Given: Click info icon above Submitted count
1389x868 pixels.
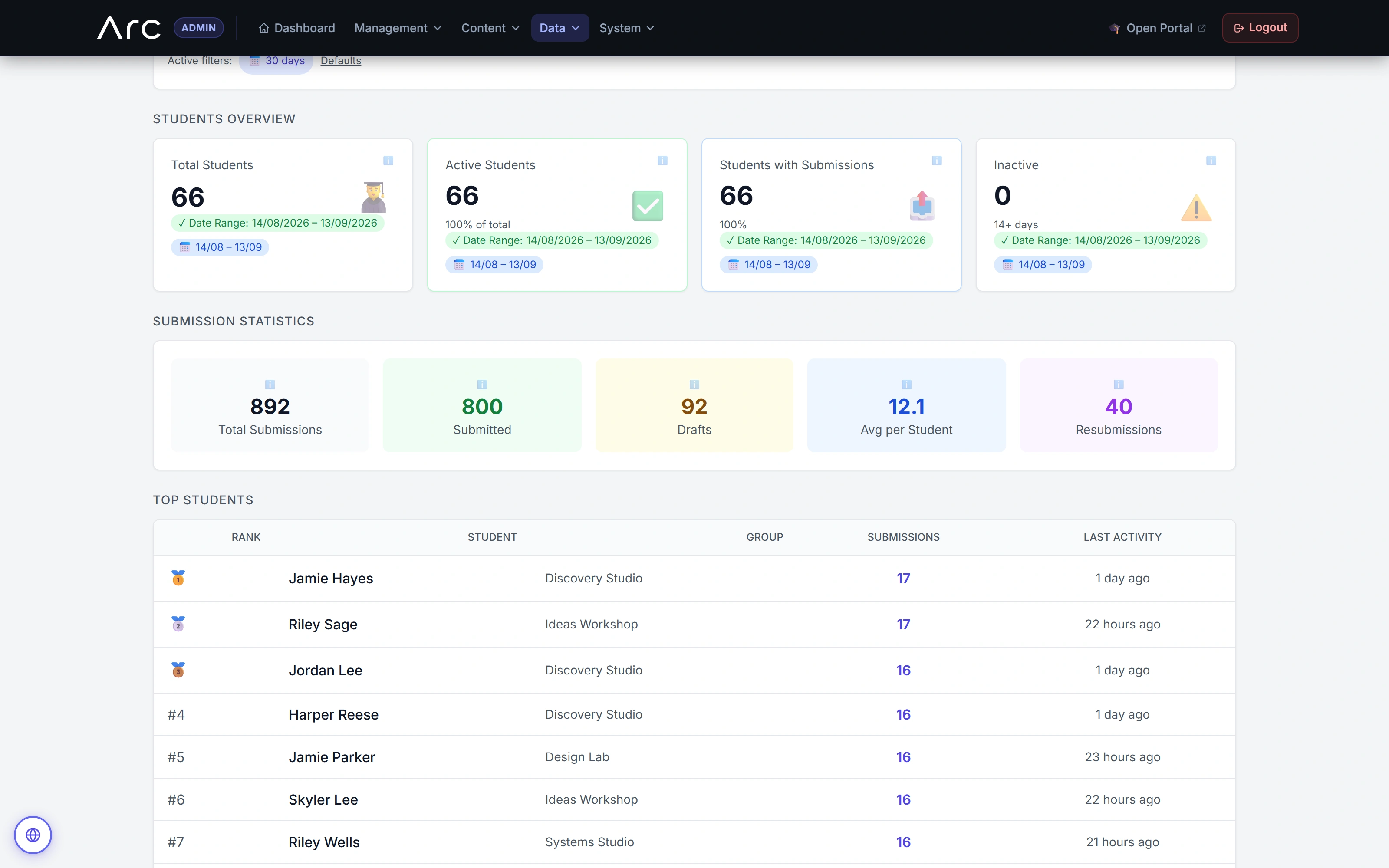Looking at the screenshot, I should tap(482, 384).
